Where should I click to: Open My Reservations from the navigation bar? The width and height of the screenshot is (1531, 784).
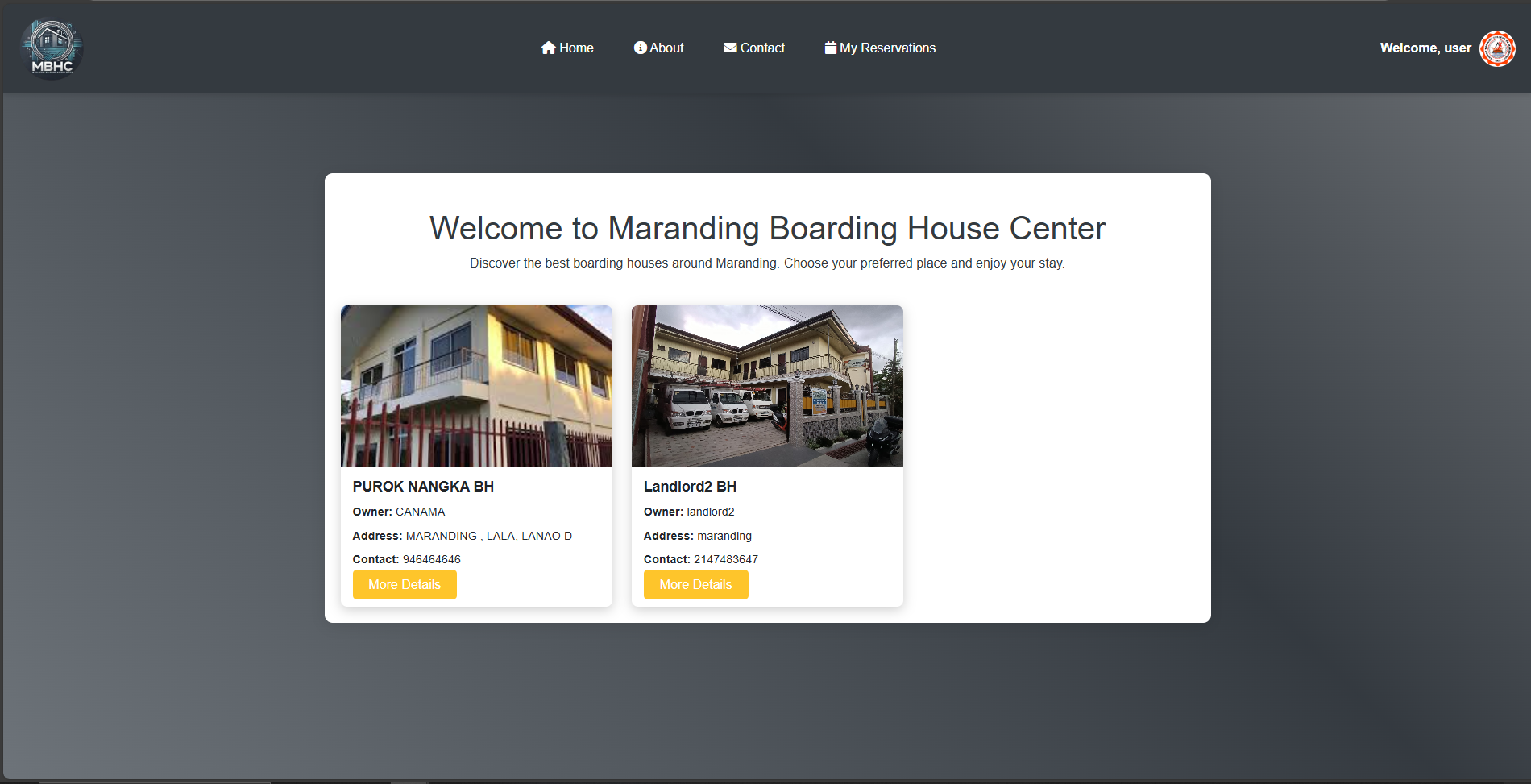click(x=887, y=48)
